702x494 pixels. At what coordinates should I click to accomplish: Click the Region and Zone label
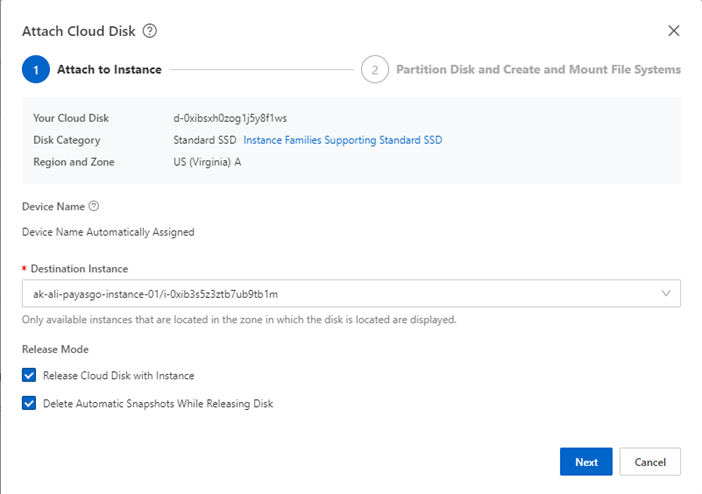tap(74, 162)
